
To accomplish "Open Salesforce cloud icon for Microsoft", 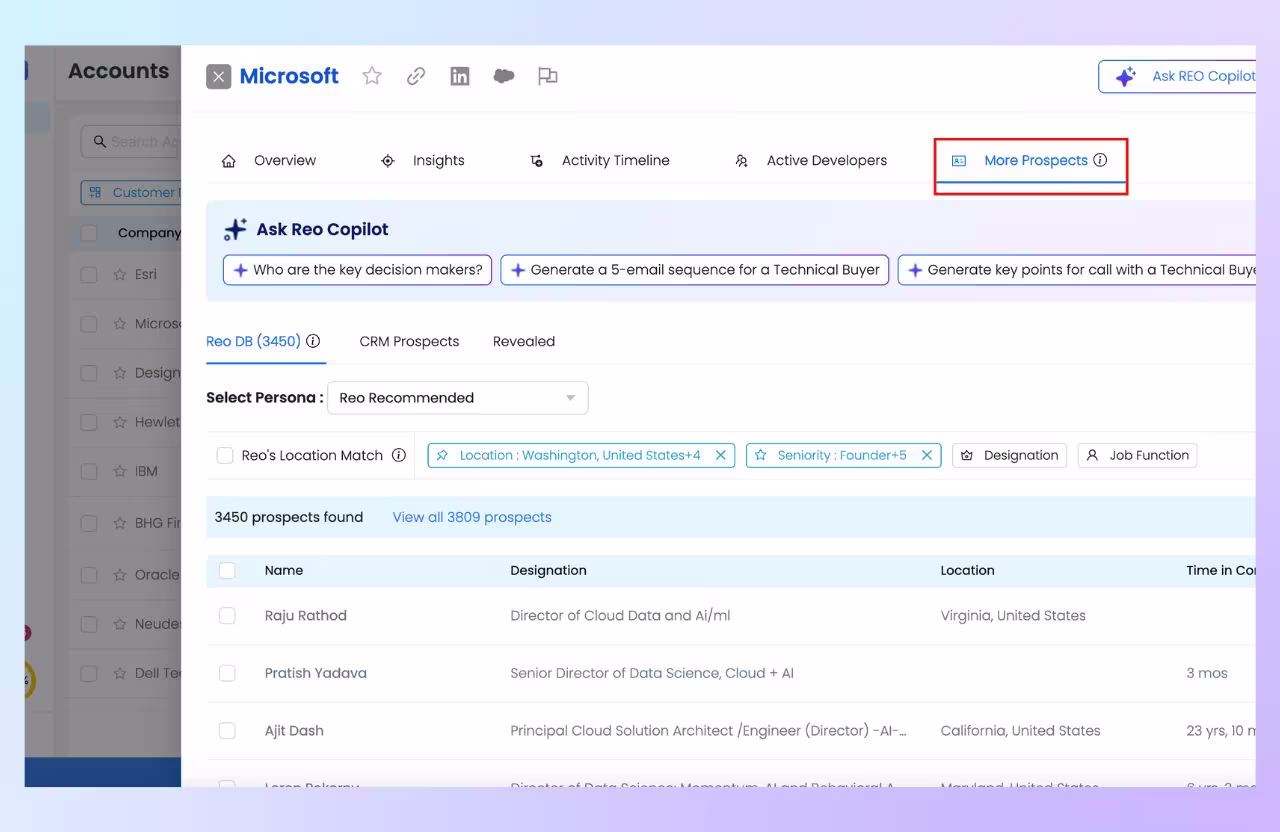I will coord(504,76).
